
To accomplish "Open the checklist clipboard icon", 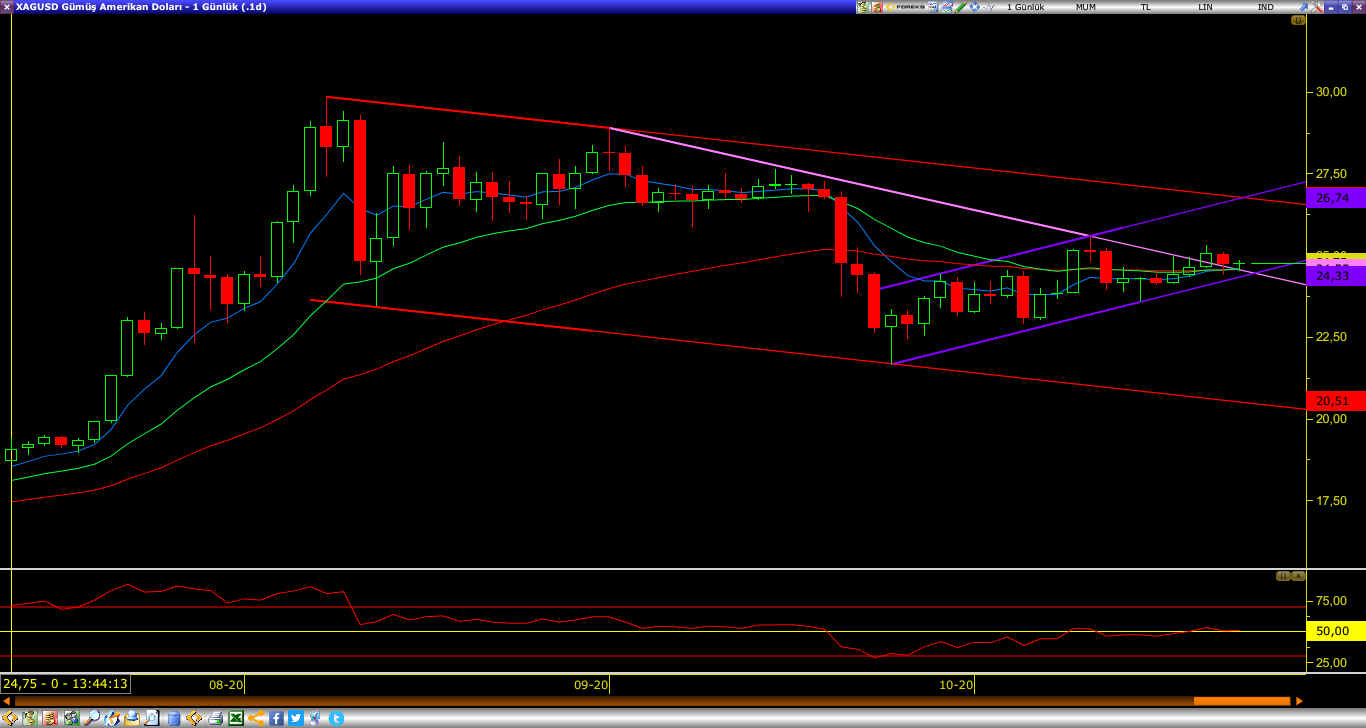I will click(315, 718).
